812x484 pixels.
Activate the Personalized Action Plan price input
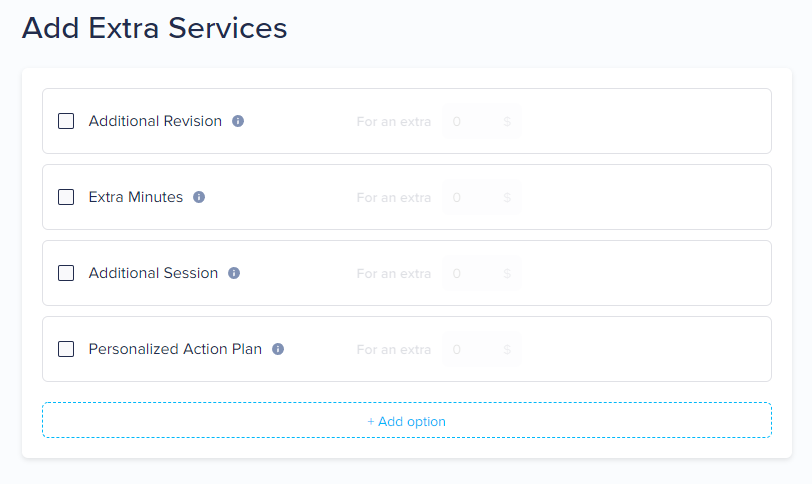coord(482,349)
